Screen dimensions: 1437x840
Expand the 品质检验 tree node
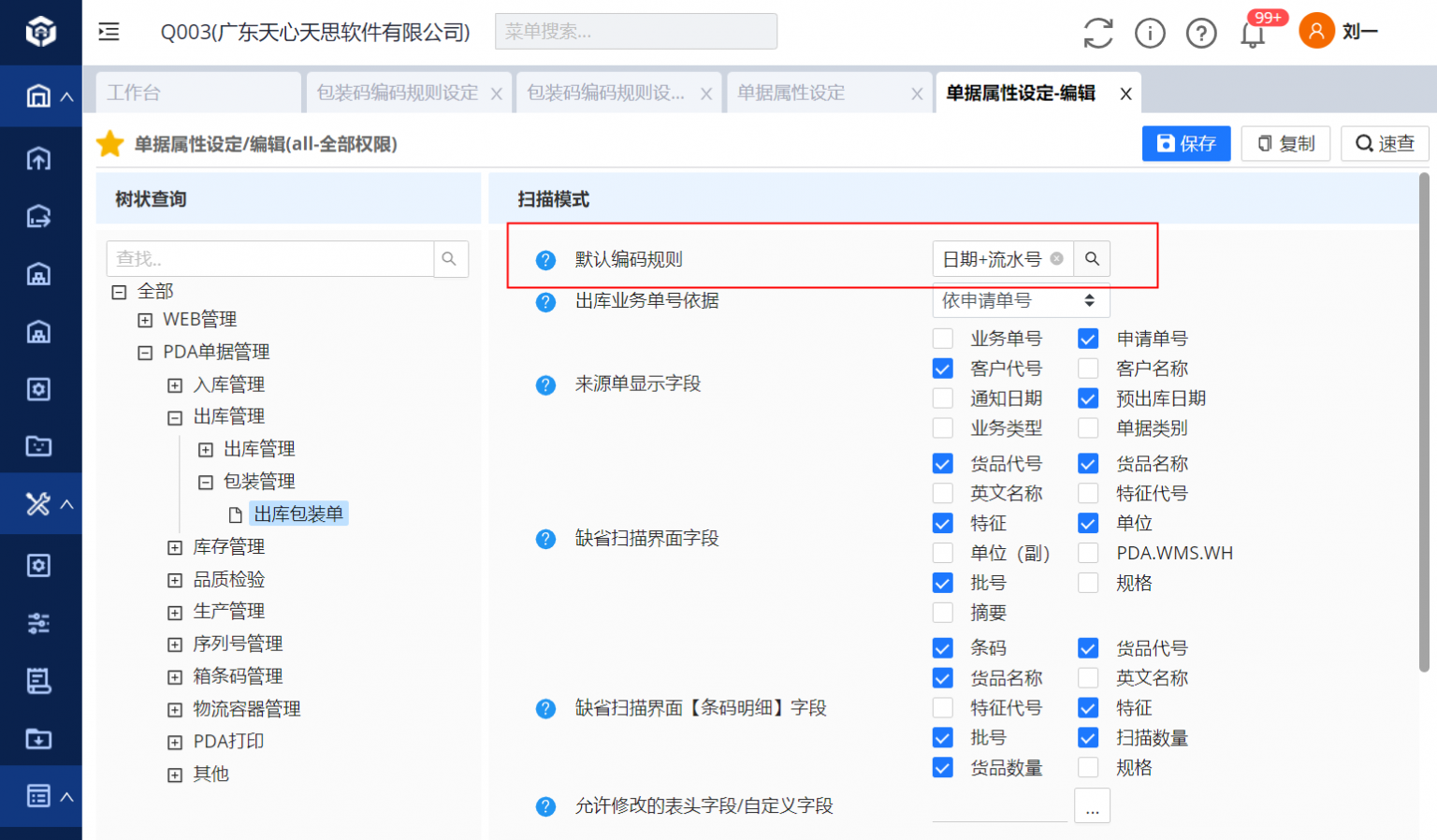pos(175,580)
